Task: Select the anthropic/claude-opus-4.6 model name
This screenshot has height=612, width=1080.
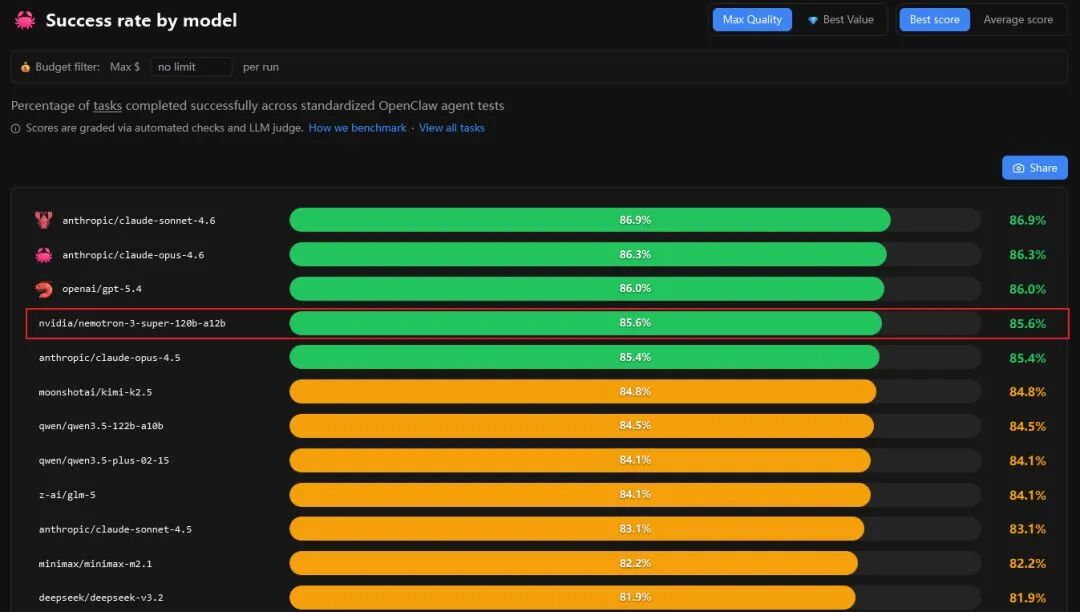Action: (133, 255)
